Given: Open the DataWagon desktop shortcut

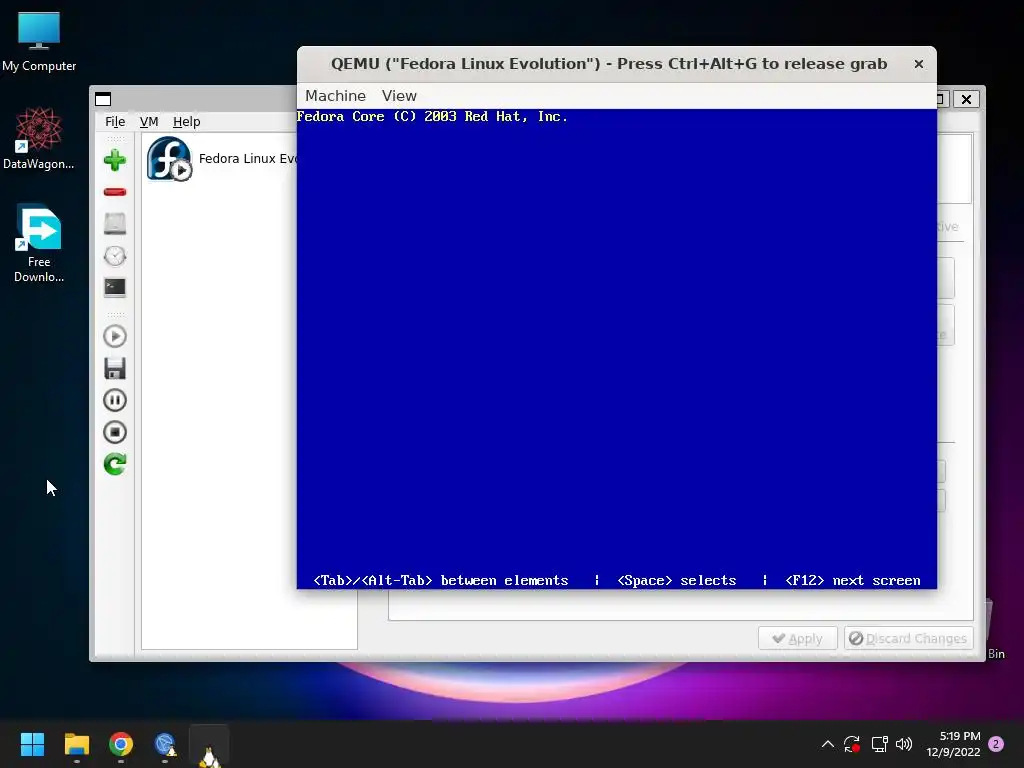Looking at the screenshot, I should pyautogui.click(x=39, y=138).
